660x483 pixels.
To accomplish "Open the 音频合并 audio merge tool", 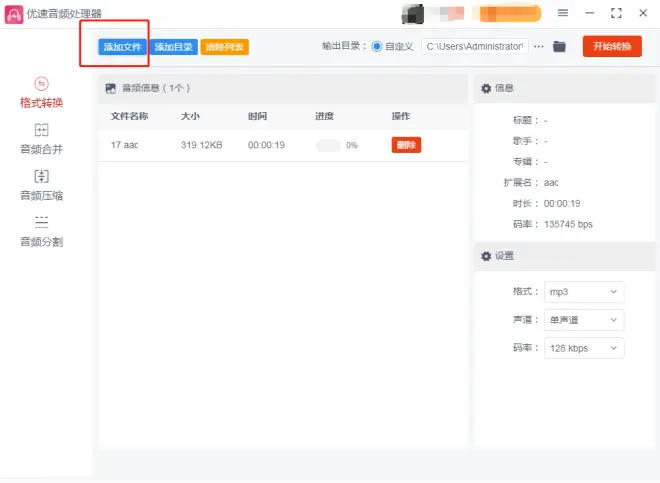I will [41, 138].
